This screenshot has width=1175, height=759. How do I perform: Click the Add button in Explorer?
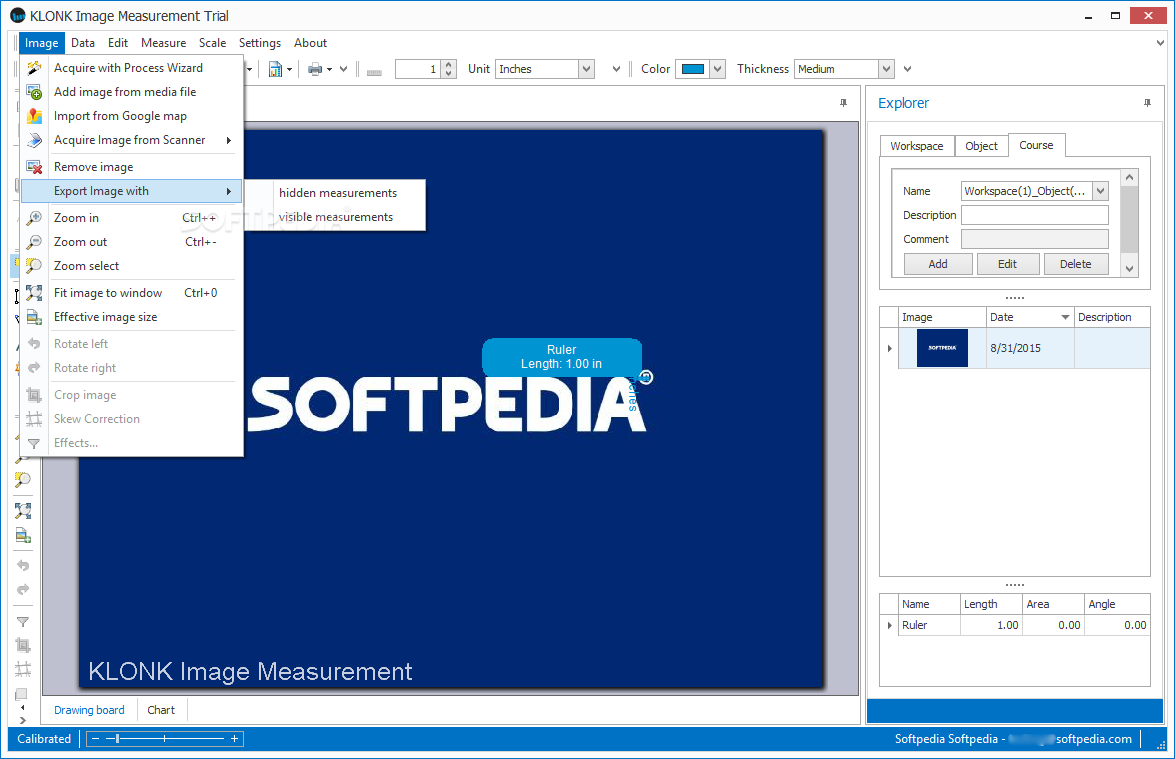tap(938, 264)
